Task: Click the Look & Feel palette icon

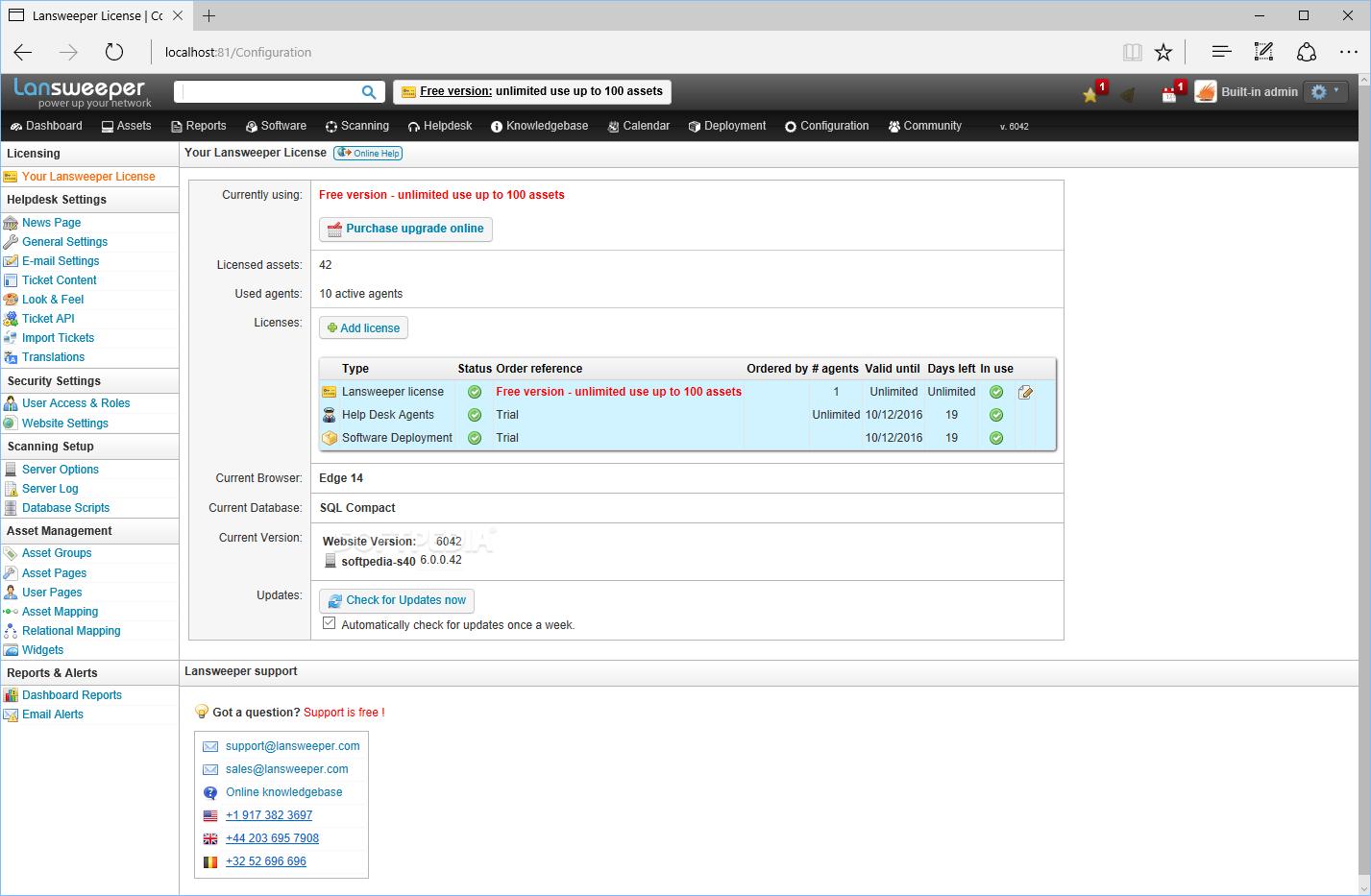Action: coord(11,300)
